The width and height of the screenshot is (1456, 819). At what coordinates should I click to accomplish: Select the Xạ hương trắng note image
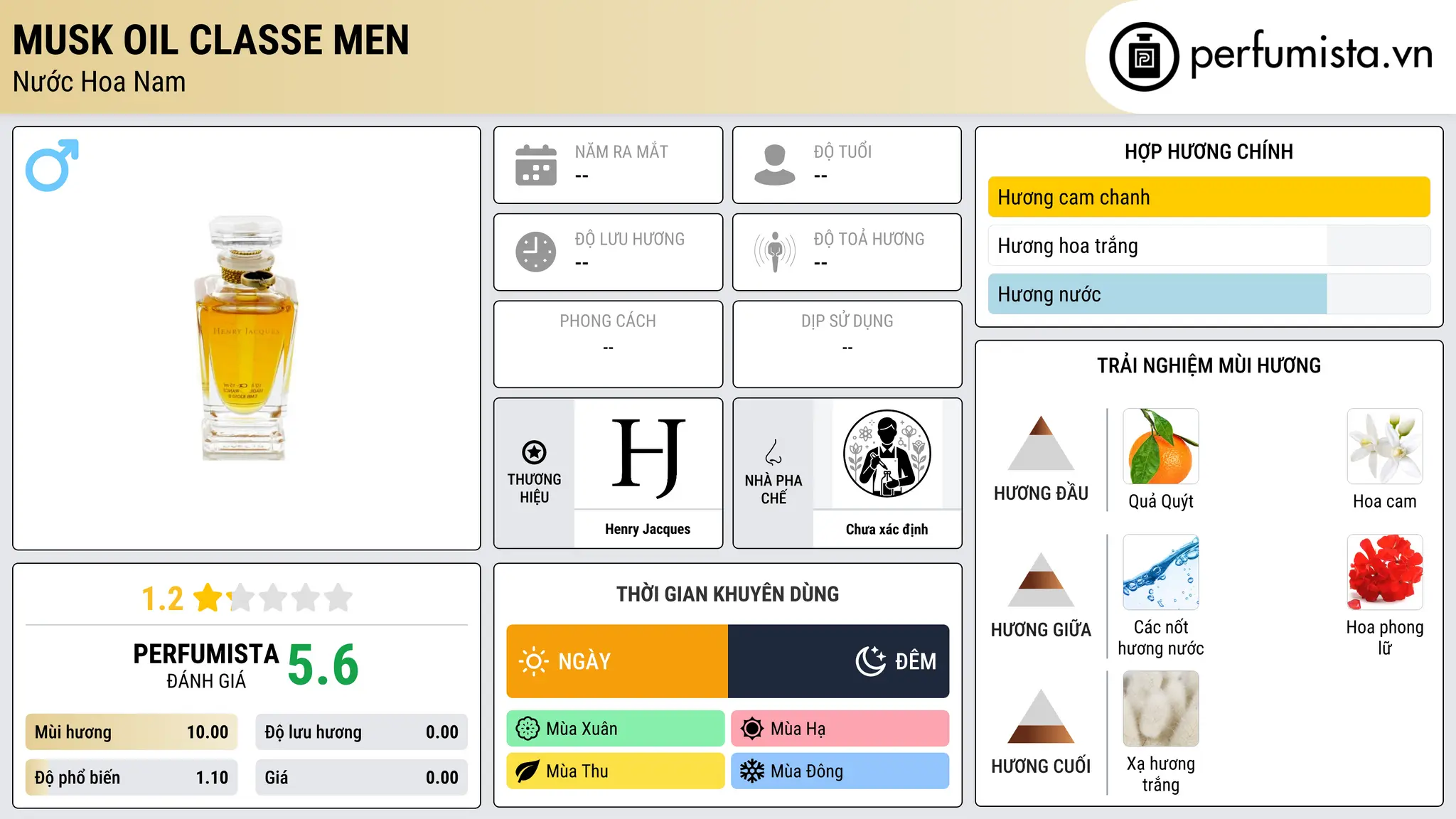point(1161,709)
